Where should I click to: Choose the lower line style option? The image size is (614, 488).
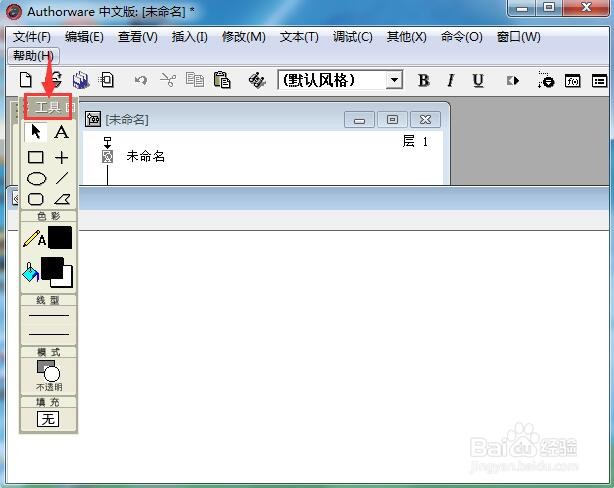coord(49,334)
